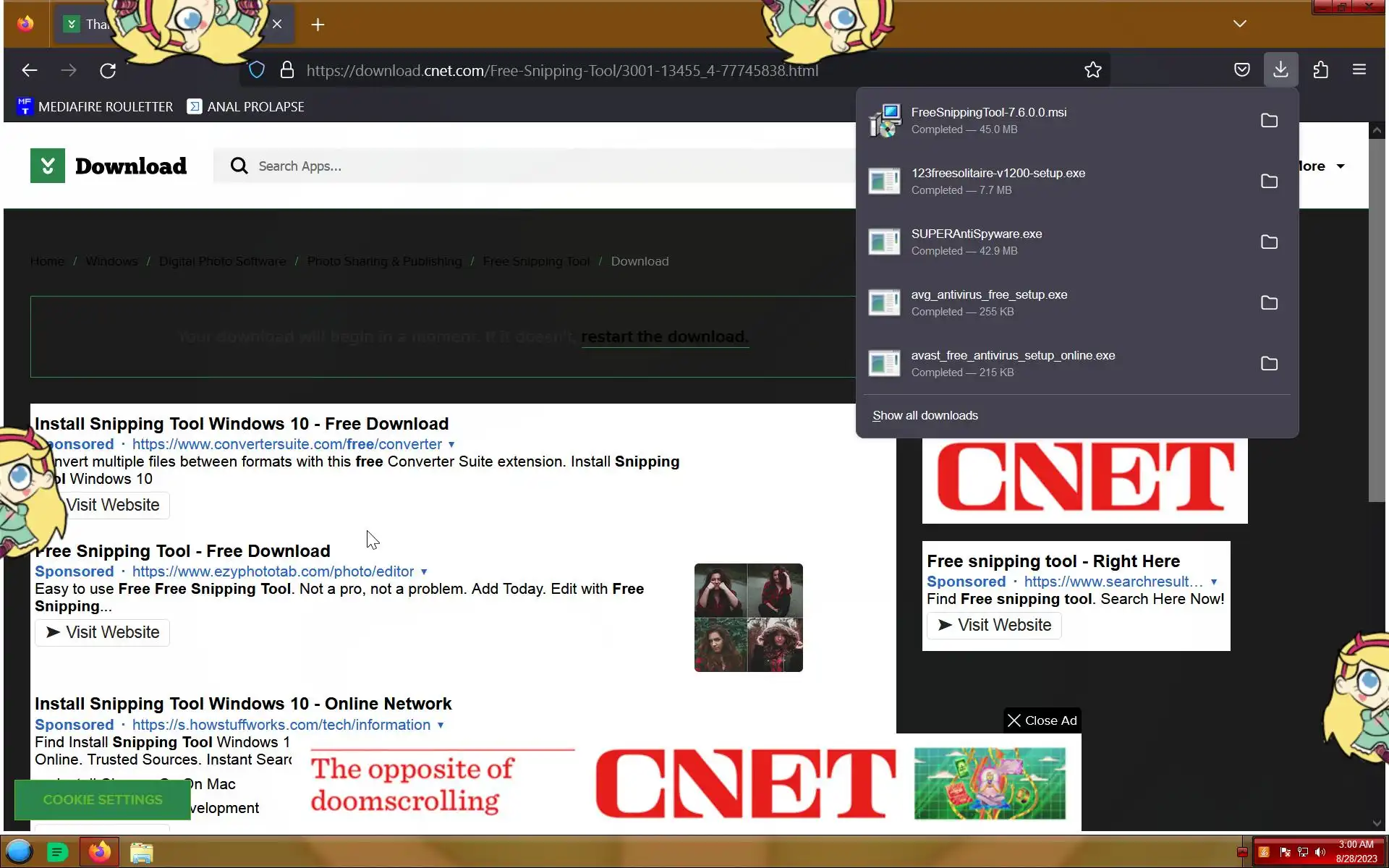
Task: Click Show all downloads
Action: click(x=925, y=416)
